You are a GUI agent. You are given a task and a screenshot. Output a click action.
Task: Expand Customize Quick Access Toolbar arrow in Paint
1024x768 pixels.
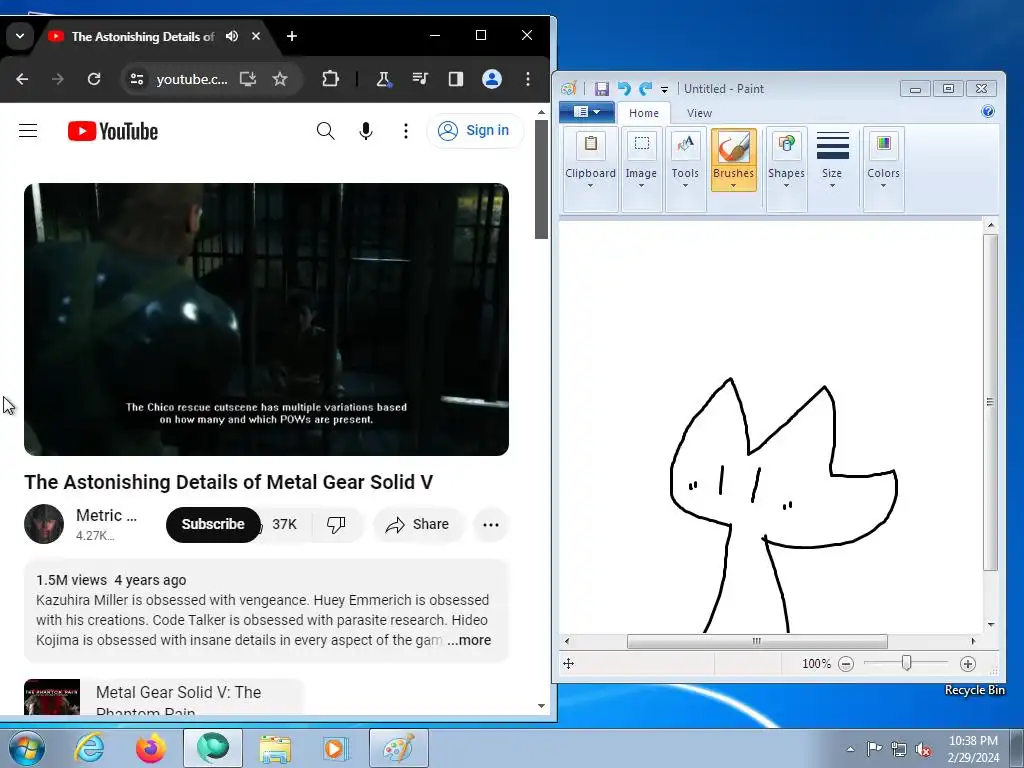pyautogui.click(x=664, y=89)
